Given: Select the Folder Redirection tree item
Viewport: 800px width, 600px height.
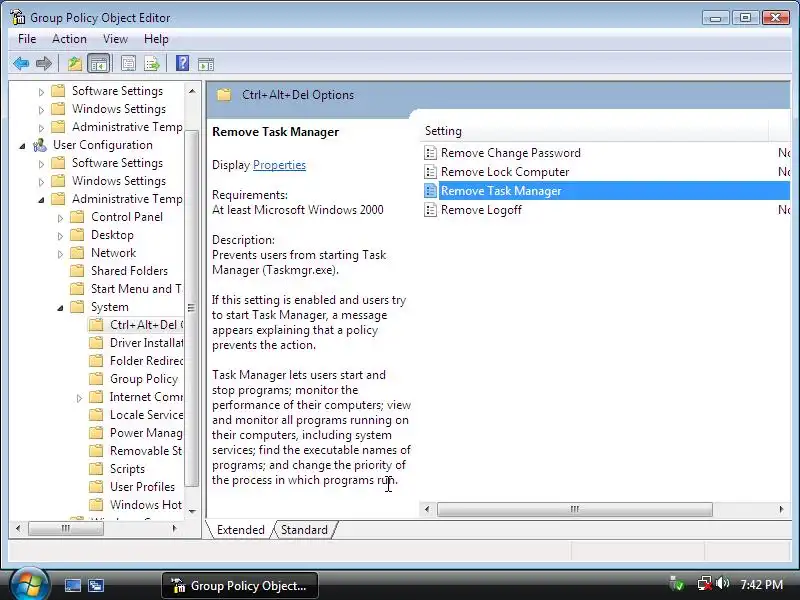Looking at the screenshot, I should (146, 361).
